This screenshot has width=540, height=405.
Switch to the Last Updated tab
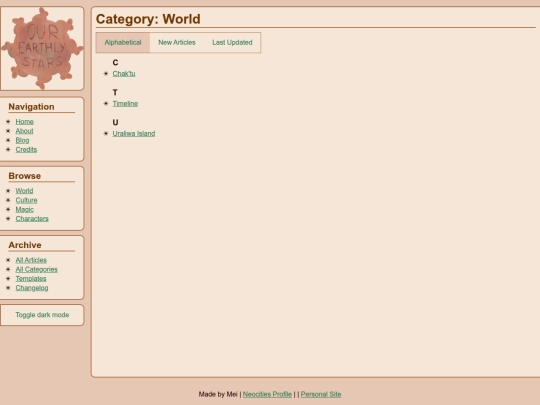(232, 43)
